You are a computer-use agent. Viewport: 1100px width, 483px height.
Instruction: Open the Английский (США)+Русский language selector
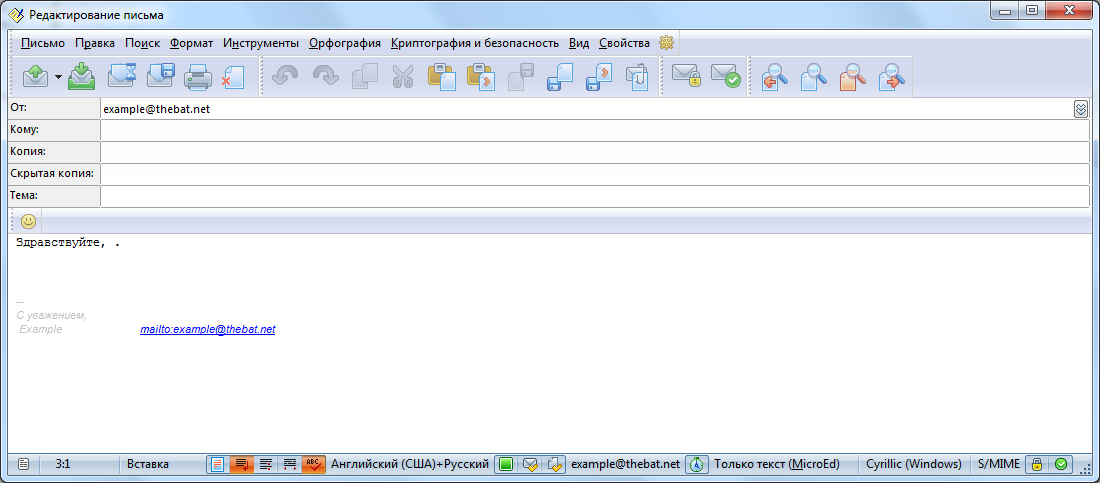(x=410, y=464)
